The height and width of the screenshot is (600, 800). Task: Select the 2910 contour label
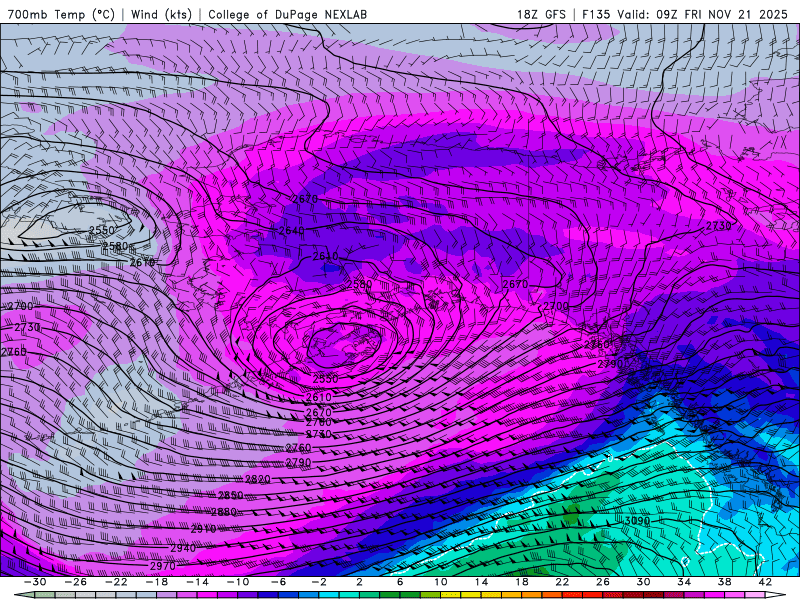[203, 530]
